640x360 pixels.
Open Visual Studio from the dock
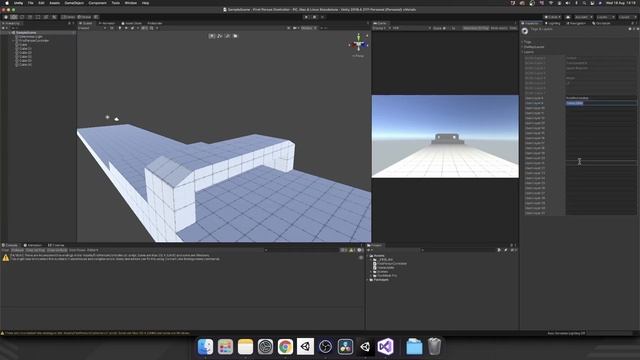tap(385, 347)
